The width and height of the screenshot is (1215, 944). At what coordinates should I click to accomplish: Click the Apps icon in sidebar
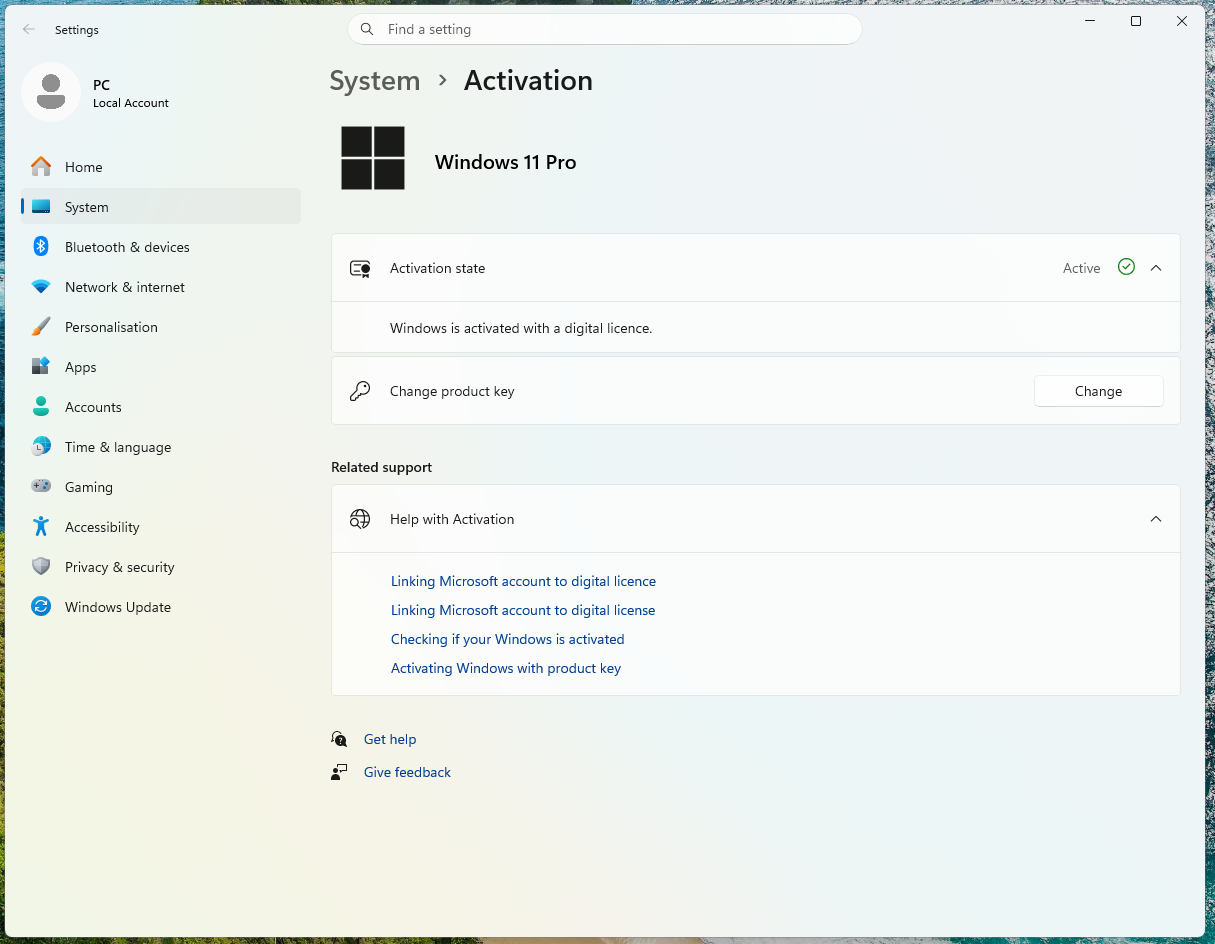[x=41, y=367]
